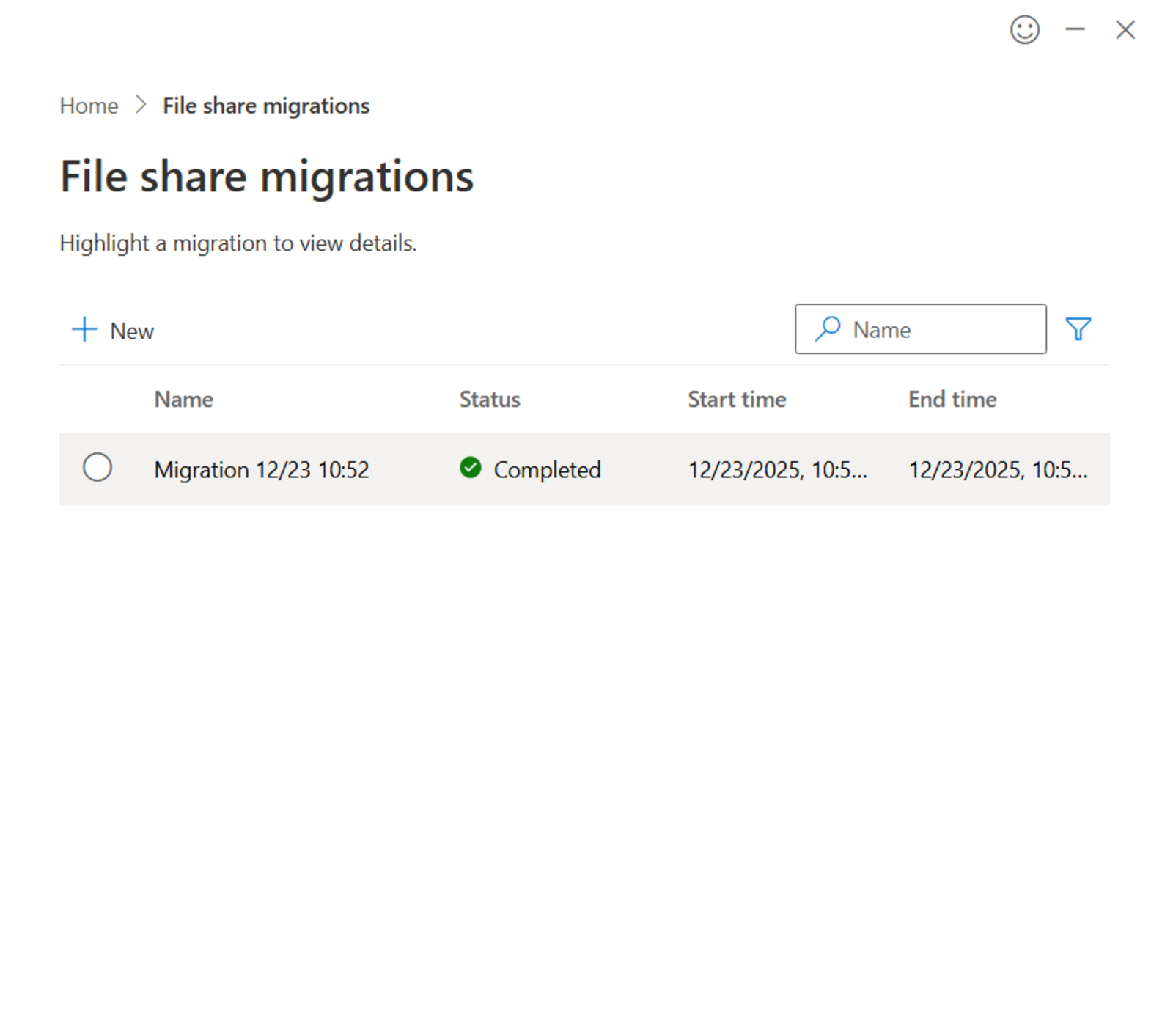Image resolution: width=1173 pixels, height=1036 pixels.
Task: Click the End time column header
Action: 952,399
